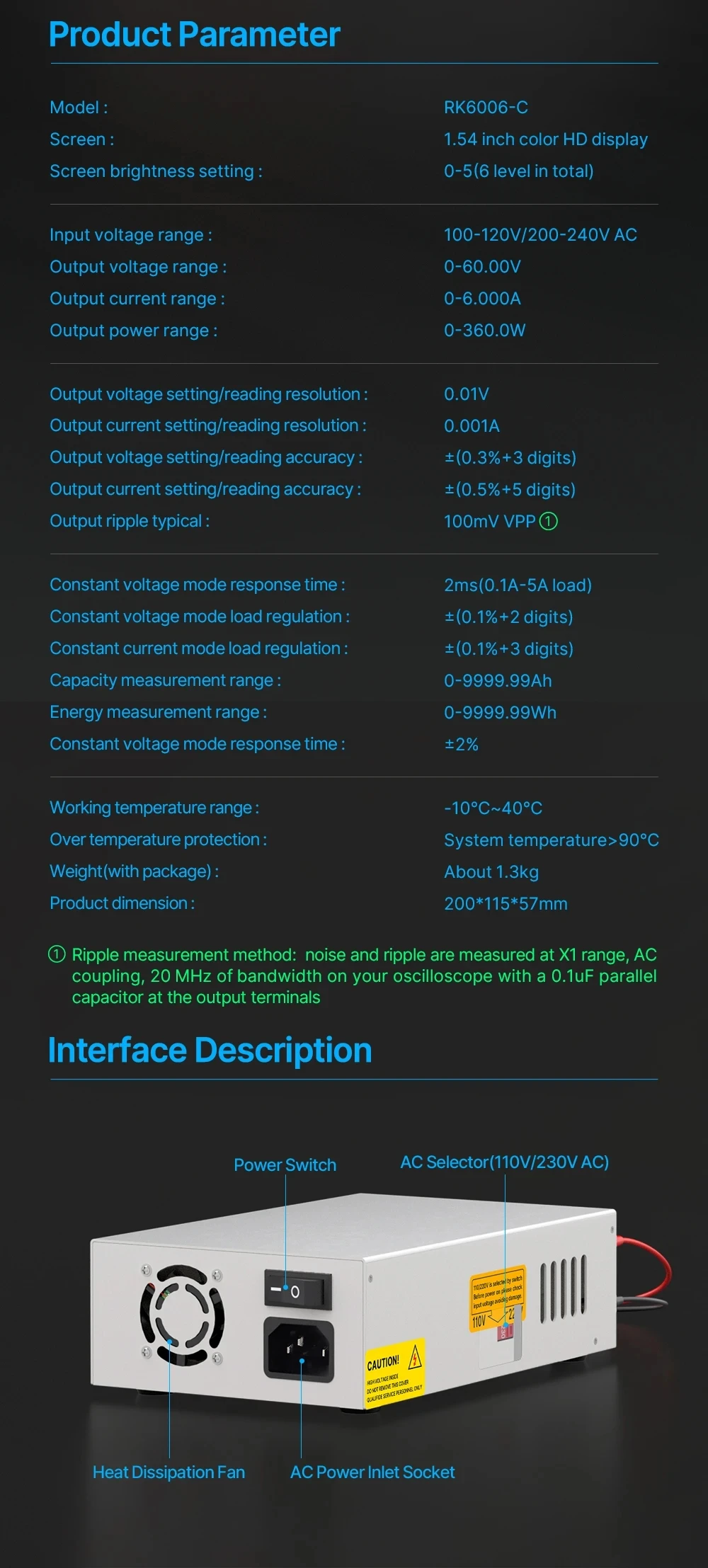This screenshot has height=1568, width=708.
Task: Click the heat dissipation fan on the device
Action: pos(182,1315)
